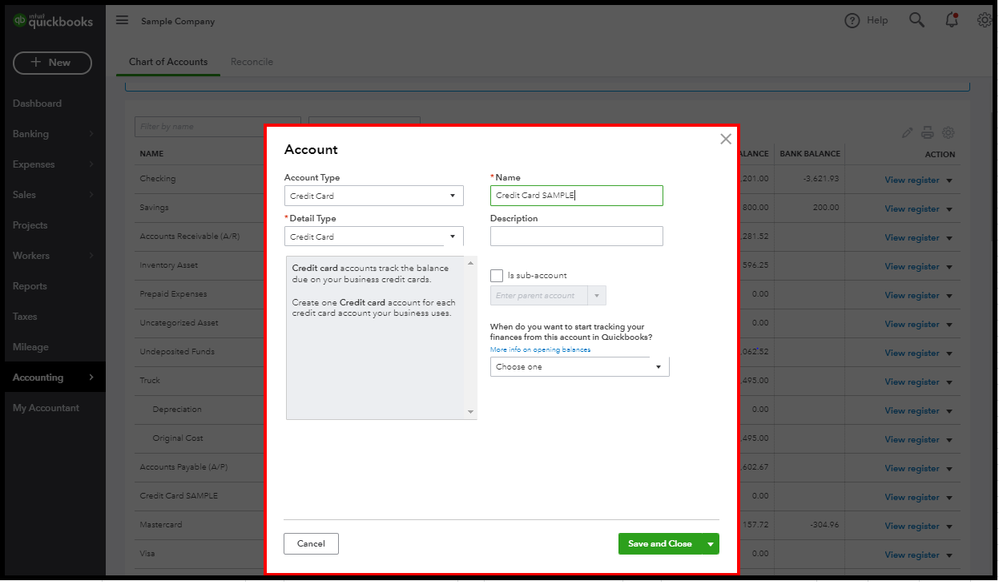Select the Credit Card SAMPLE account row name

click(179, 496)
